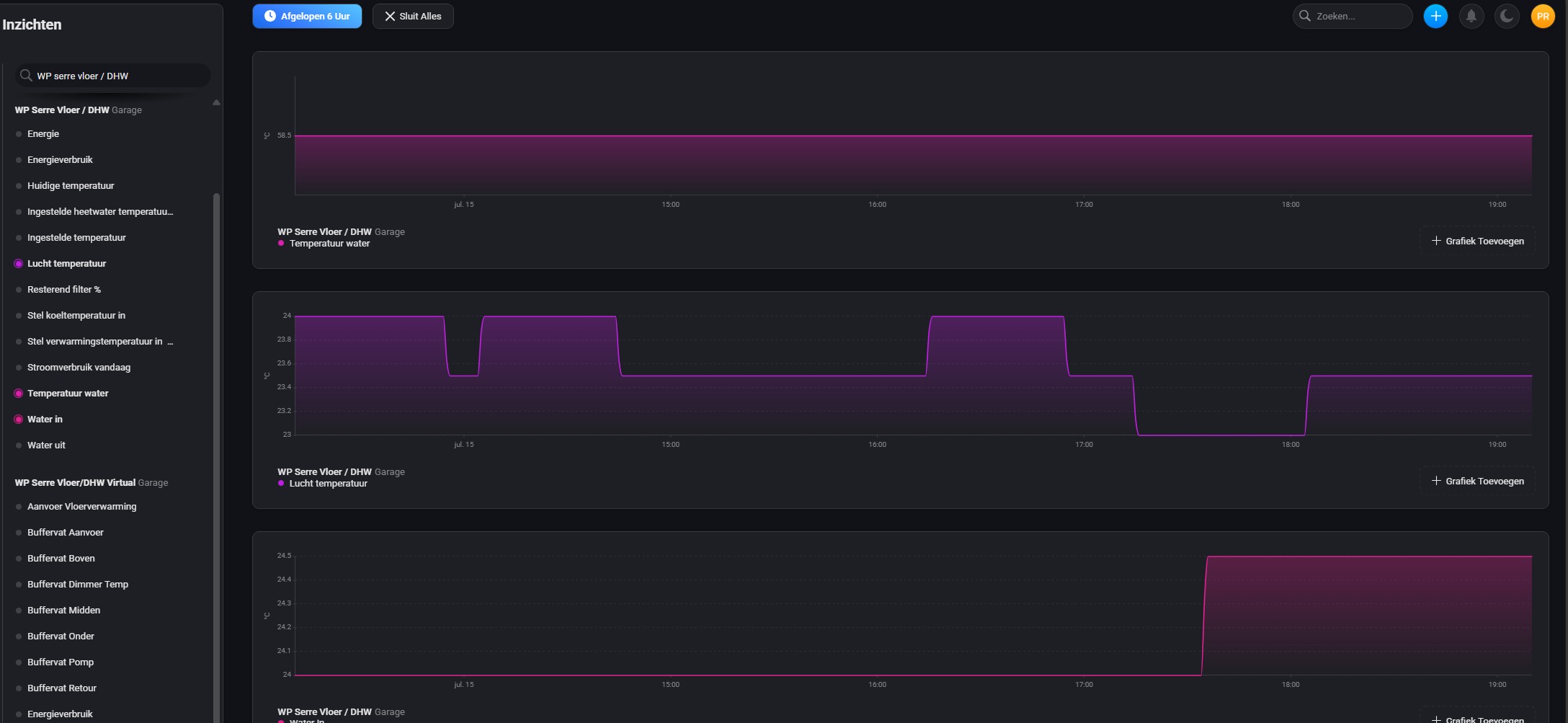Enable the Ingestelde heetwater temperatuur insight
The image size is (1568, 723).
[100, 212]
